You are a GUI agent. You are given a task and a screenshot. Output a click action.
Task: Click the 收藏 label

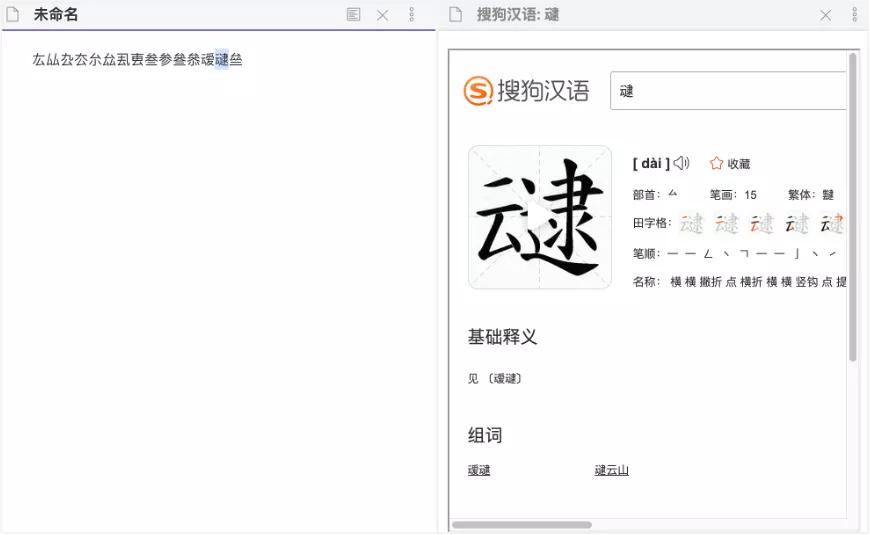click(739, 164)
